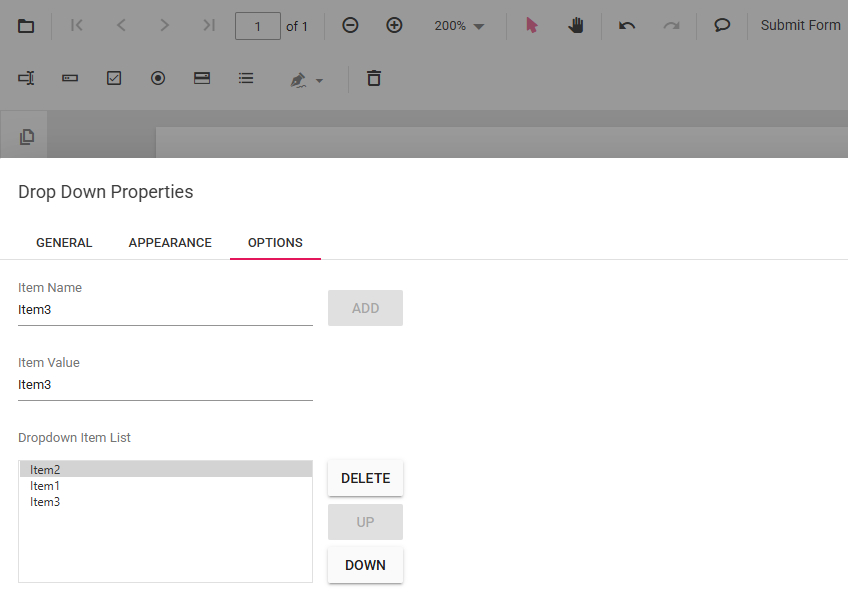Click the Item Name input field
The image size is (848, 593).
point(165,310)
